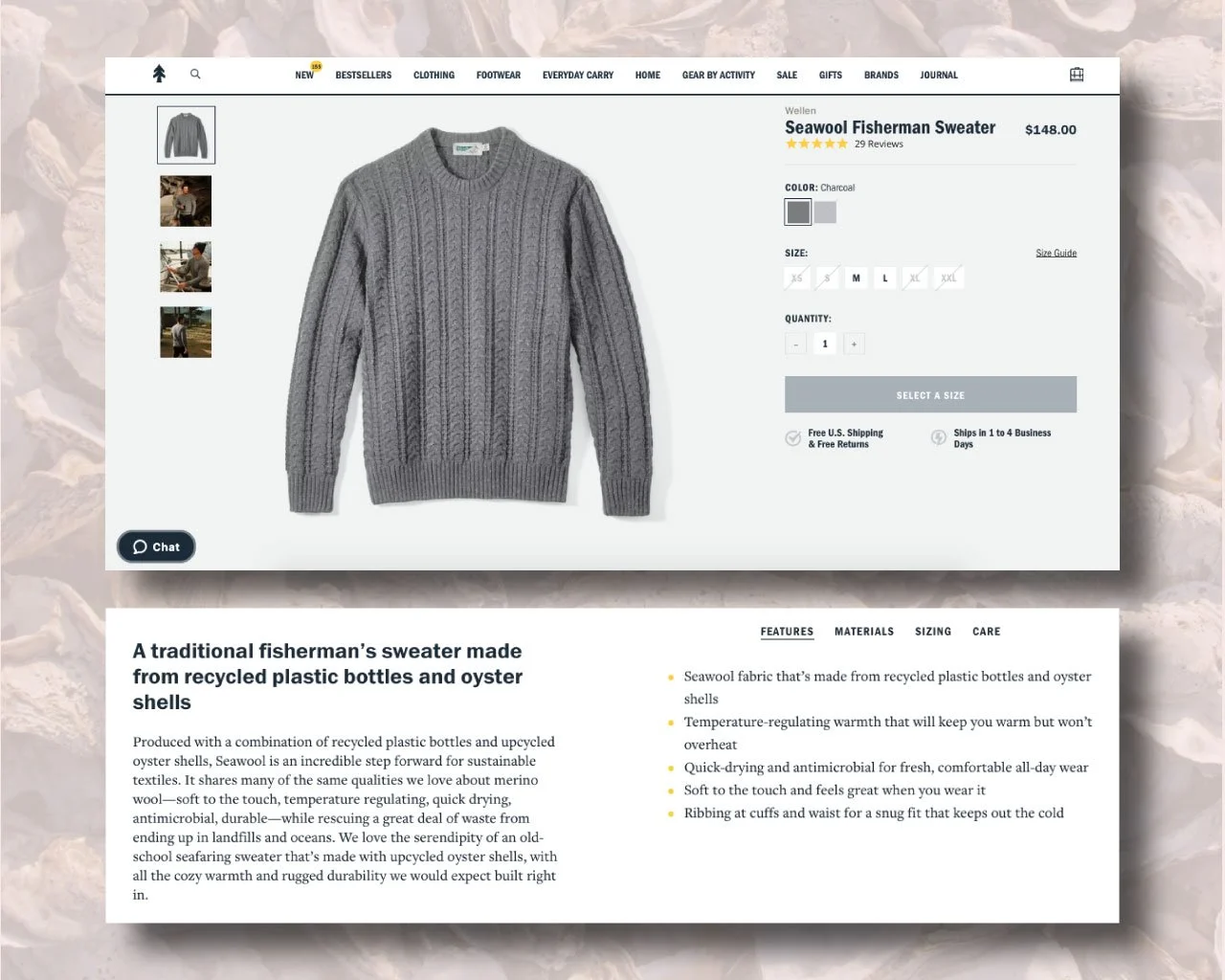Viewport: 1225px width, 980px height.
Task: Click the pine tree logo icon
Action: (159, 74)
